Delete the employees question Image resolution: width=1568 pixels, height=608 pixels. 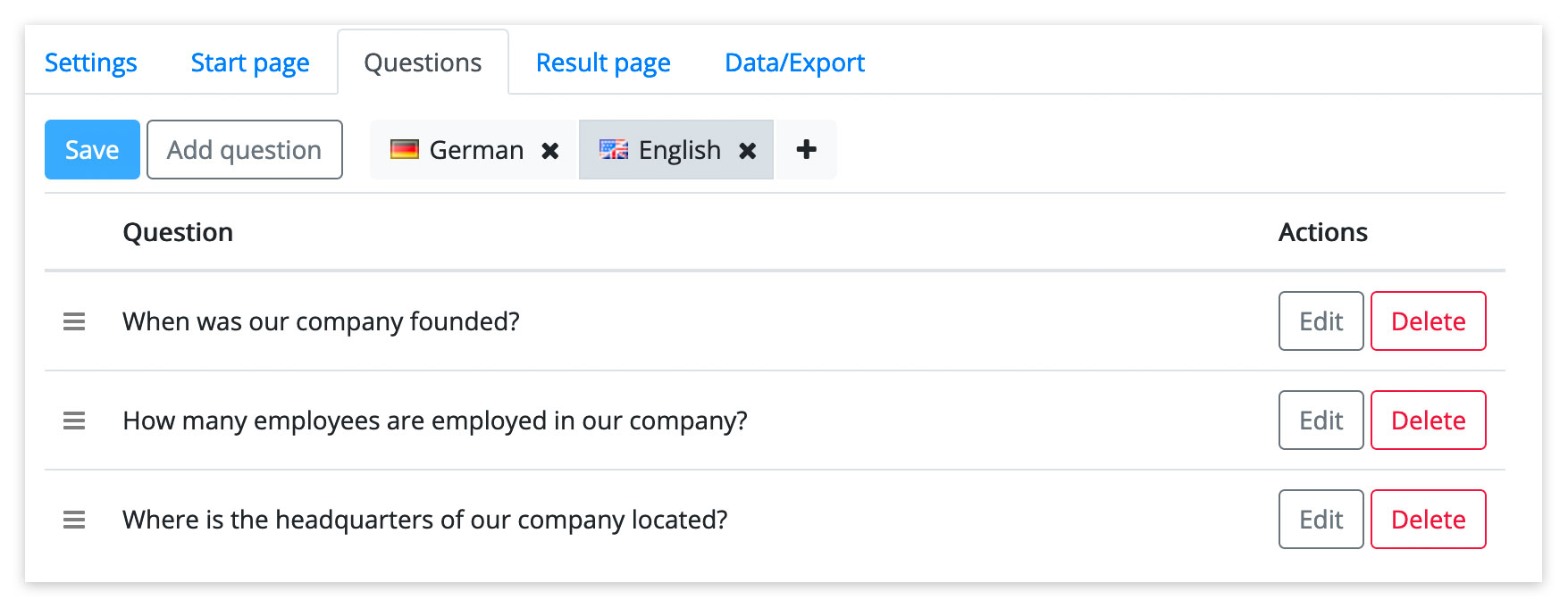click(1428, 421)
